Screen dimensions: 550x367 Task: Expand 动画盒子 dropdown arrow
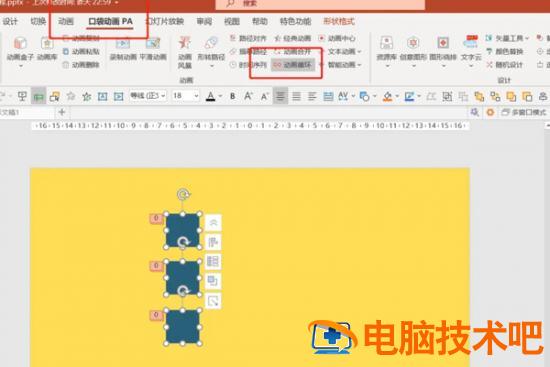click(20, 66)
